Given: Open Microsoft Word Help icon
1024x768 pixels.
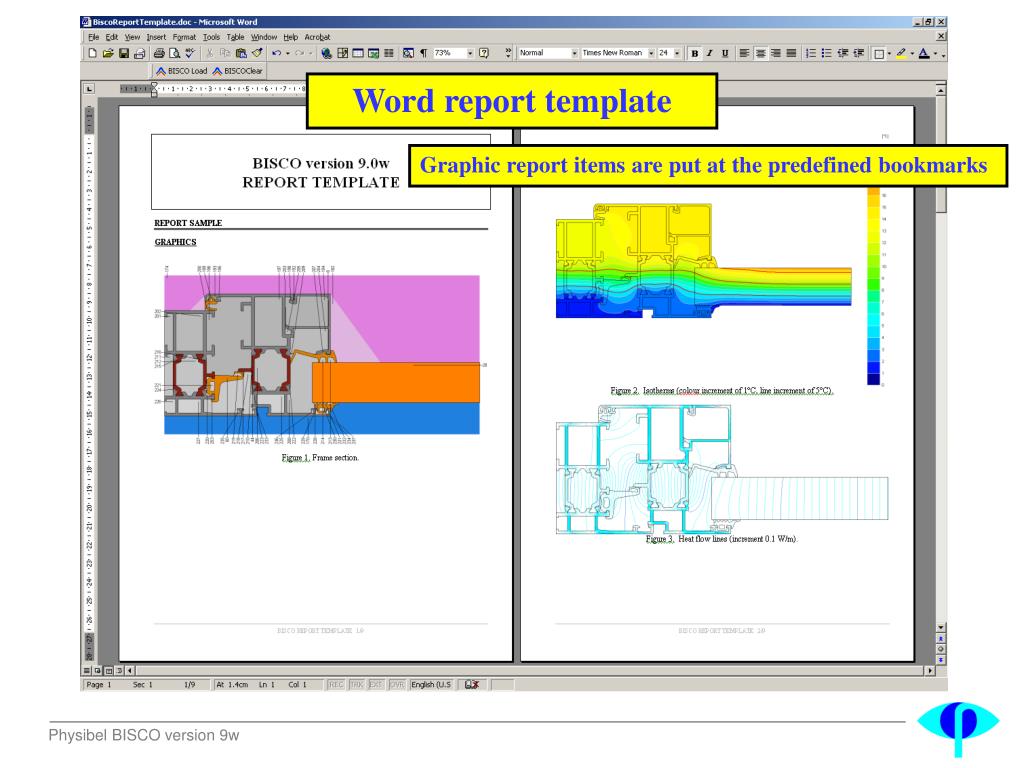Looking at the screenshot, I should [484, 53].
